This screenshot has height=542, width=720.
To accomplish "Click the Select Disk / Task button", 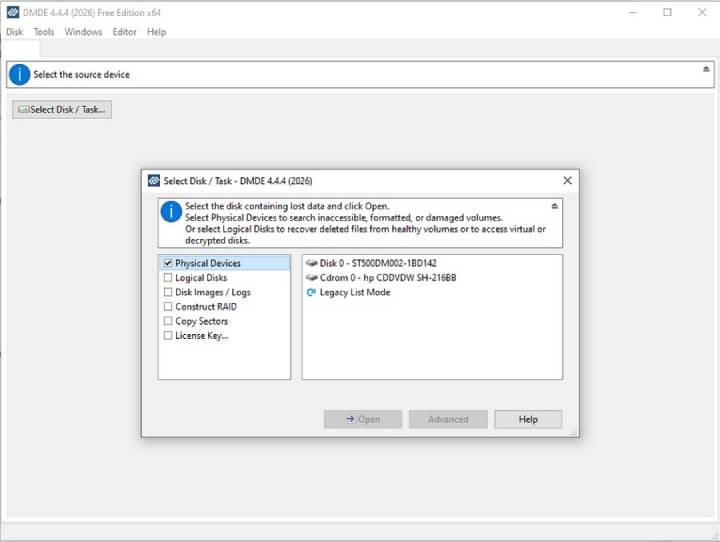I will (62, 110).
